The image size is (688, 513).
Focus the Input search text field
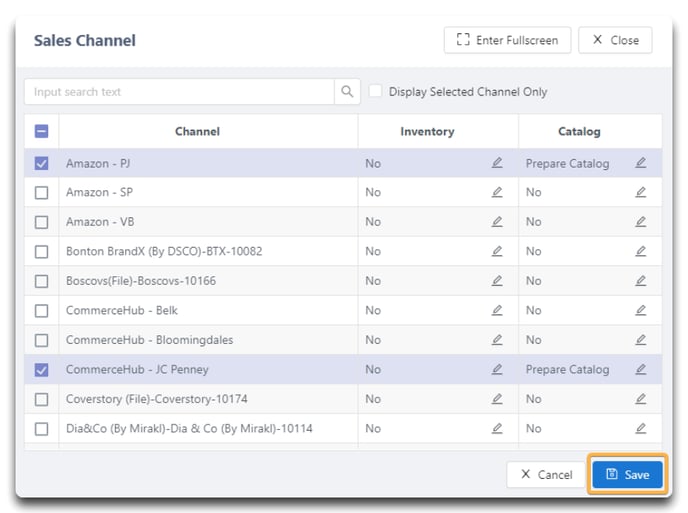(x=179, y=92)
